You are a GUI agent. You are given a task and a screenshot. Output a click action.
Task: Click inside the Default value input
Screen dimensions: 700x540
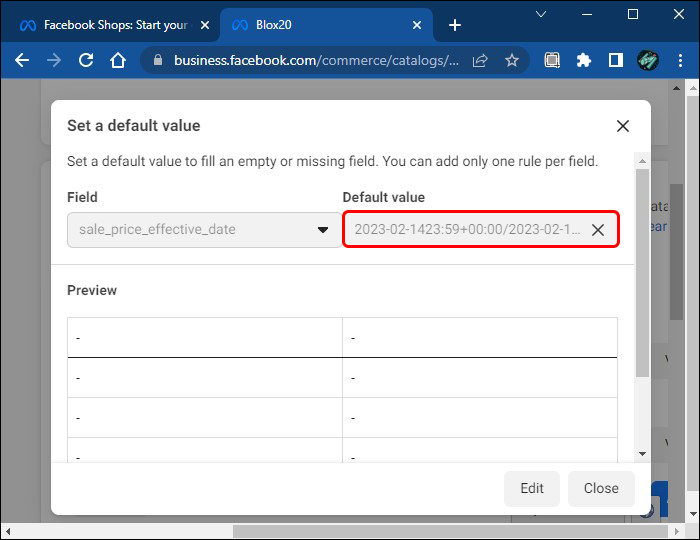click(466, 230)
